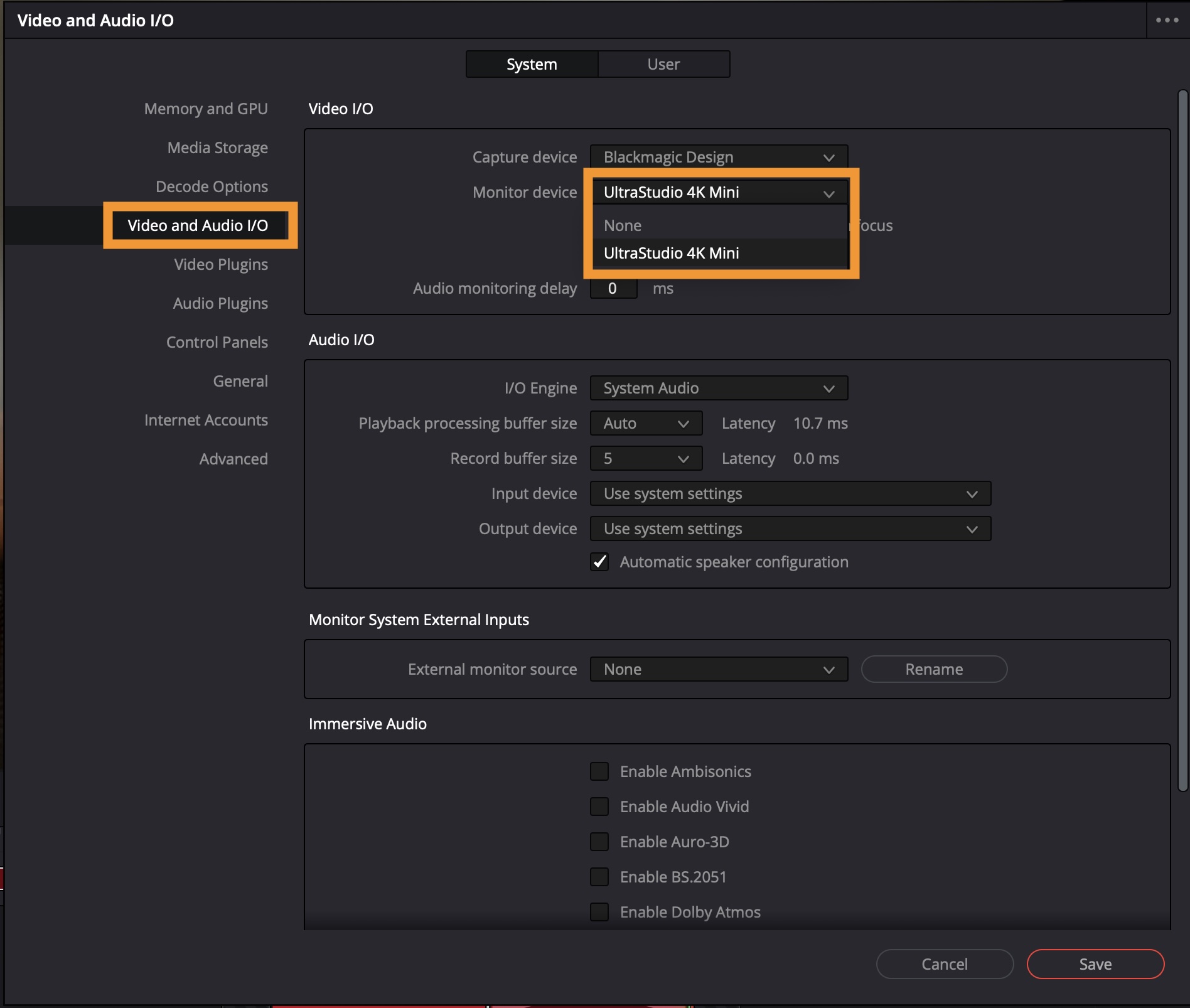Open Advanced settings section
This screenshot has width=1190, height=1008.
click(233, 459)
